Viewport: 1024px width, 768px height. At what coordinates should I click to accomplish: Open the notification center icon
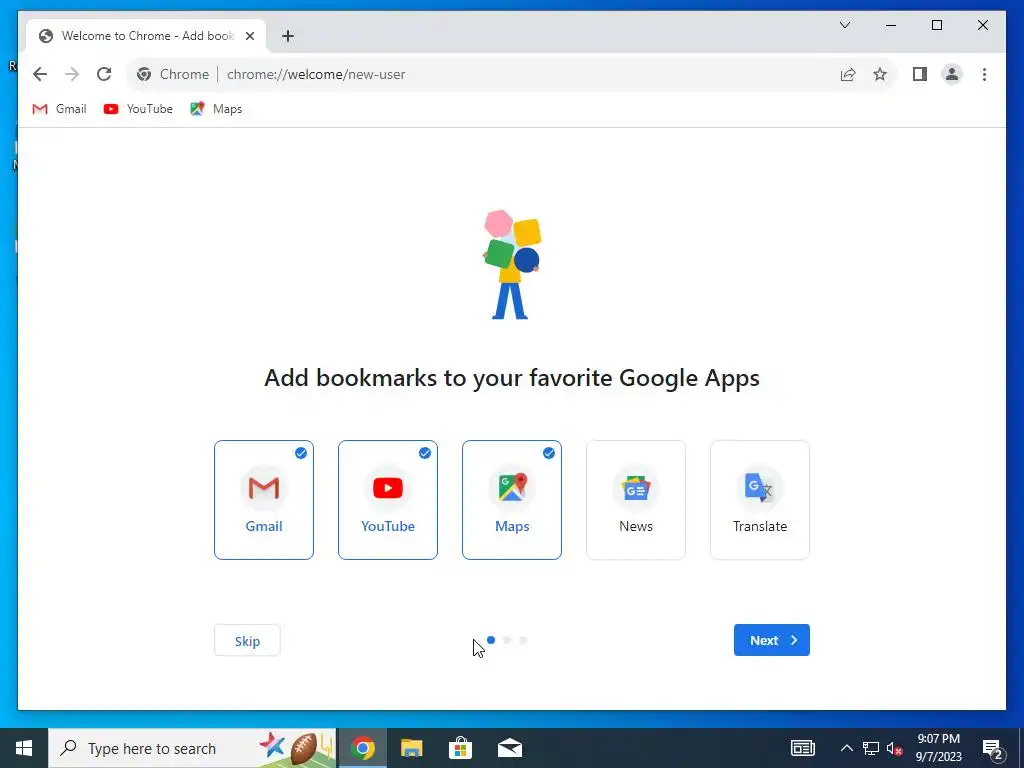point(993,748)
